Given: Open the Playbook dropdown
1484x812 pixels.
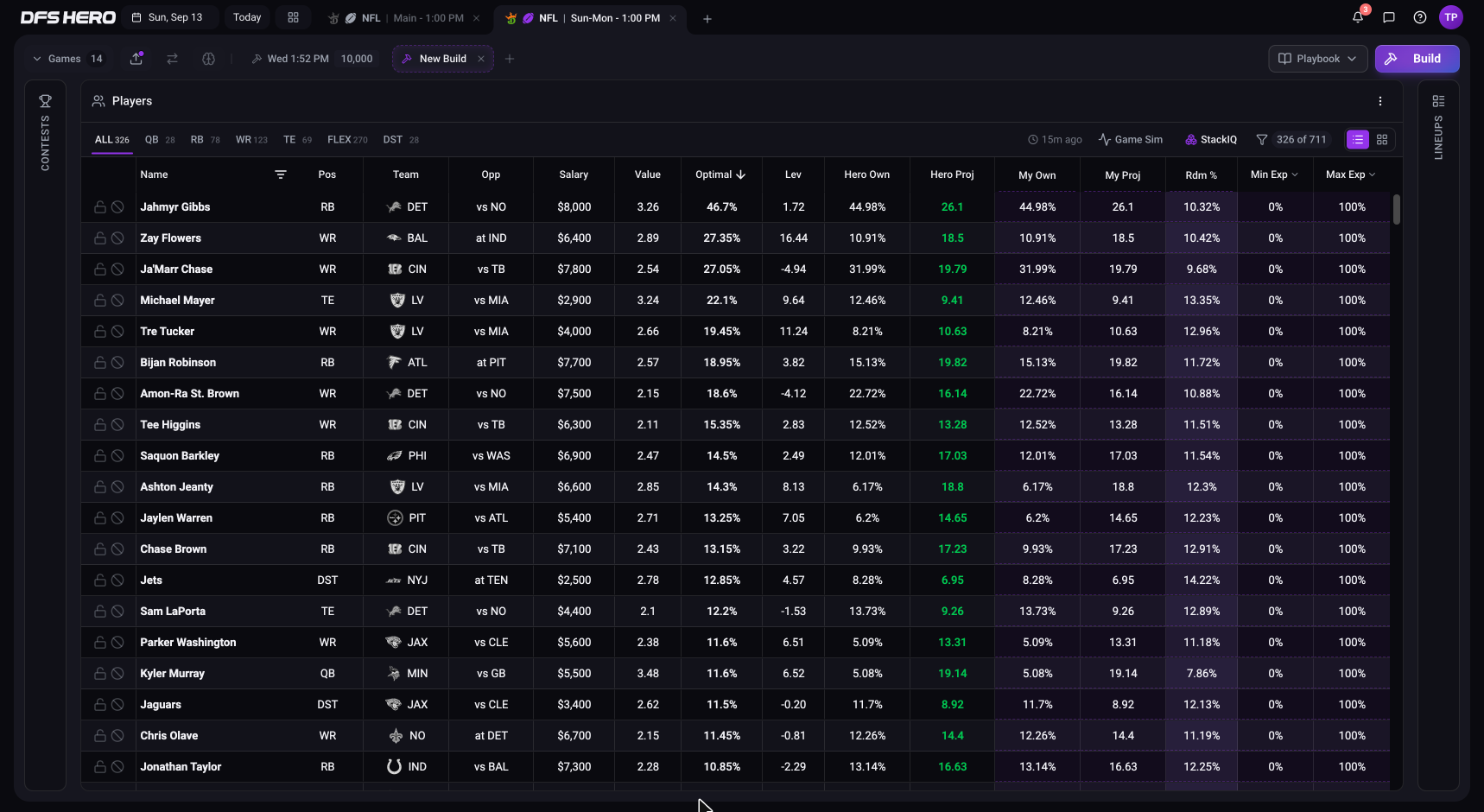Looking at the screenshot, I should [x=1318, y=59].
